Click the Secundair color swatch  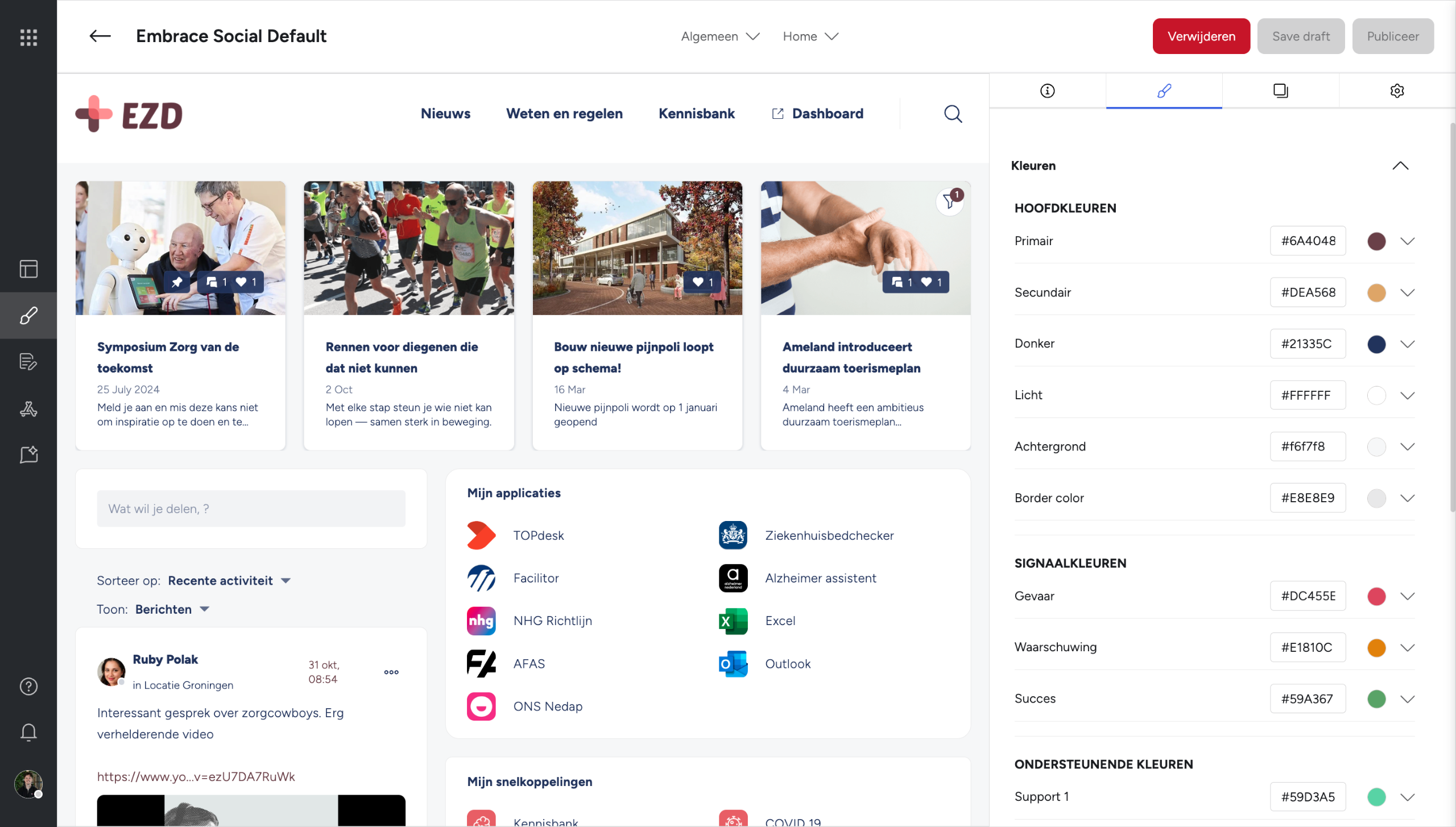[1376, 293]
